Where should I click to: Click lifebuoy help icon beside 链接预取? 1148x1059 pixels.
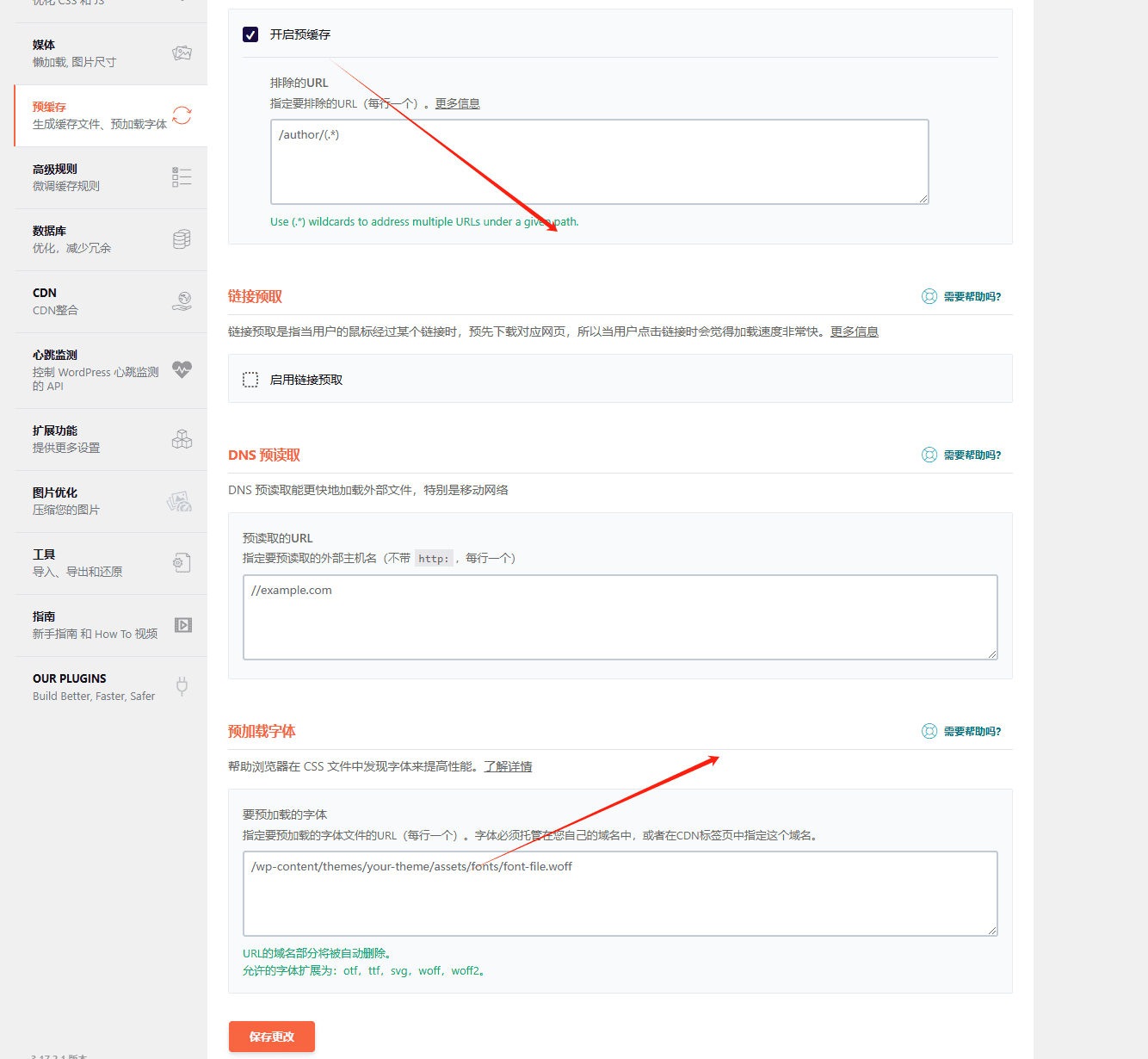[x=929, y=296]
